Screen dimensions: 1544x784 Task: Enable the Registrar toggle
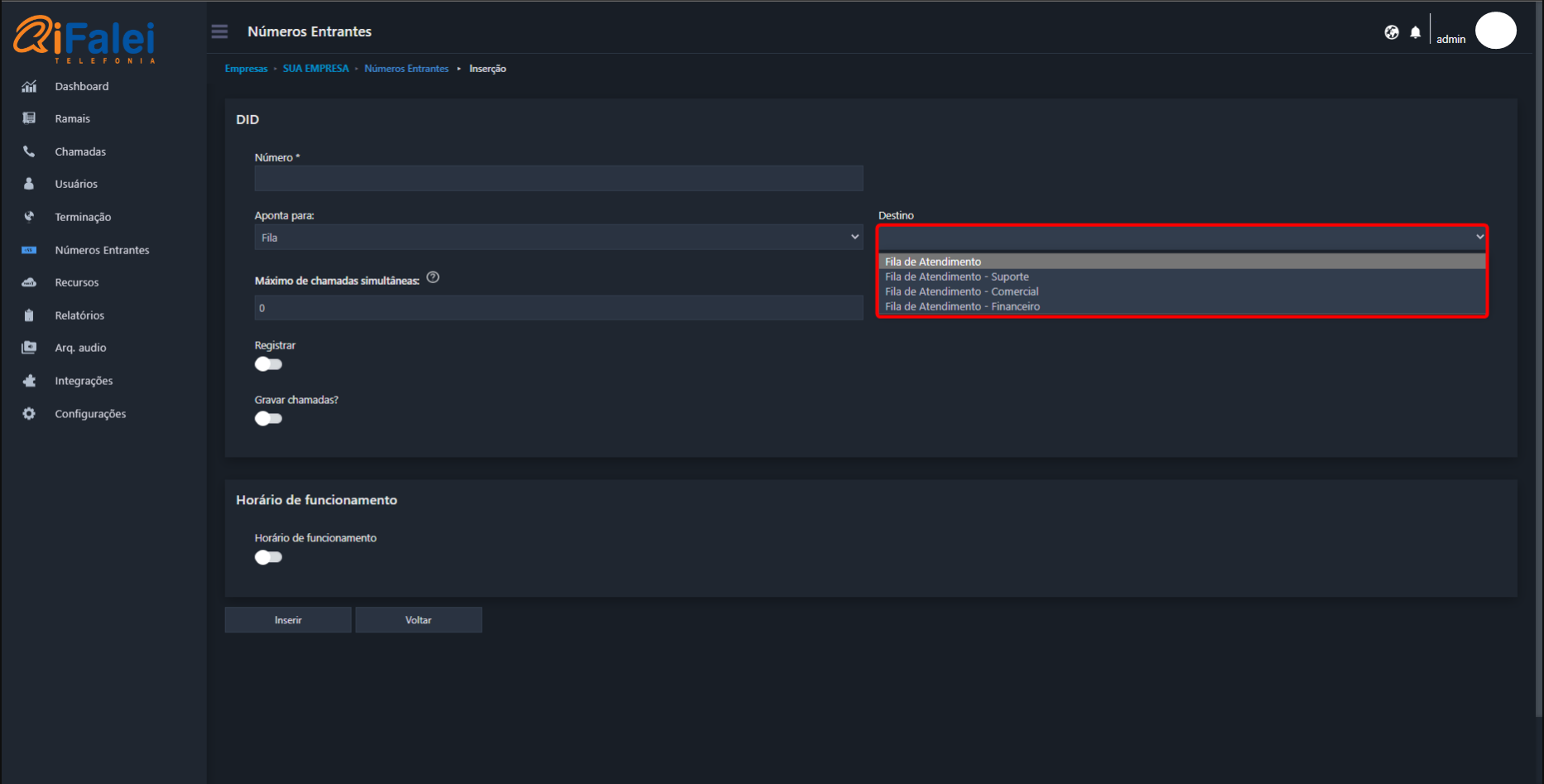[x=268, y=364]
